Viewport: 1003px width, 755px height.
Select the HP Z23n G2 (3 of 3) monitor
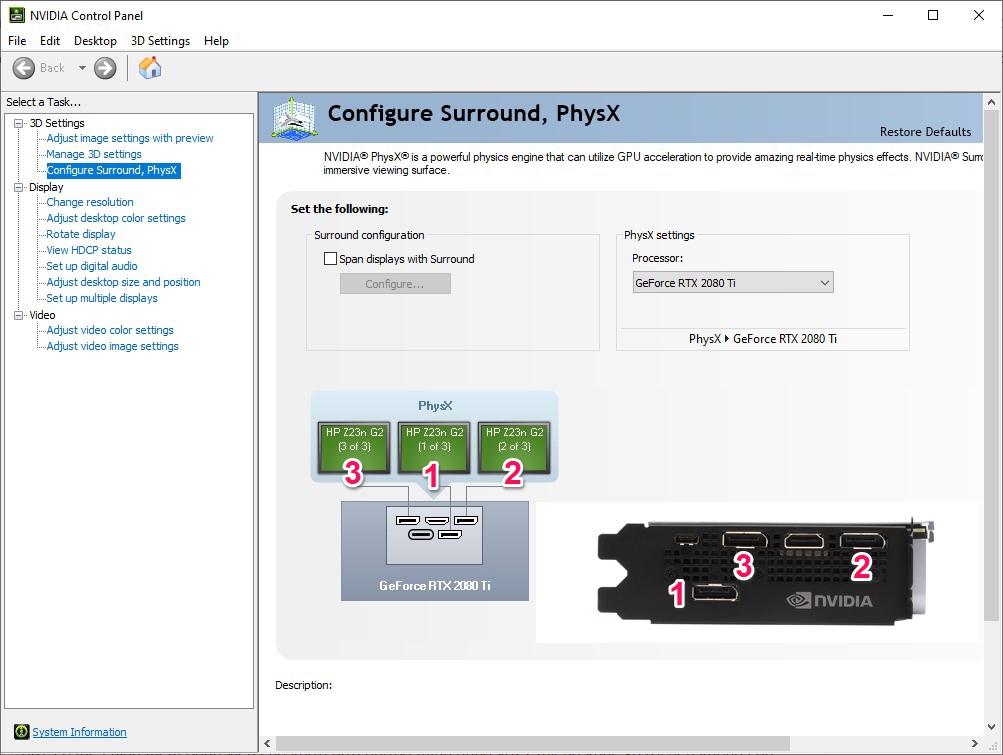click(354, 447)
